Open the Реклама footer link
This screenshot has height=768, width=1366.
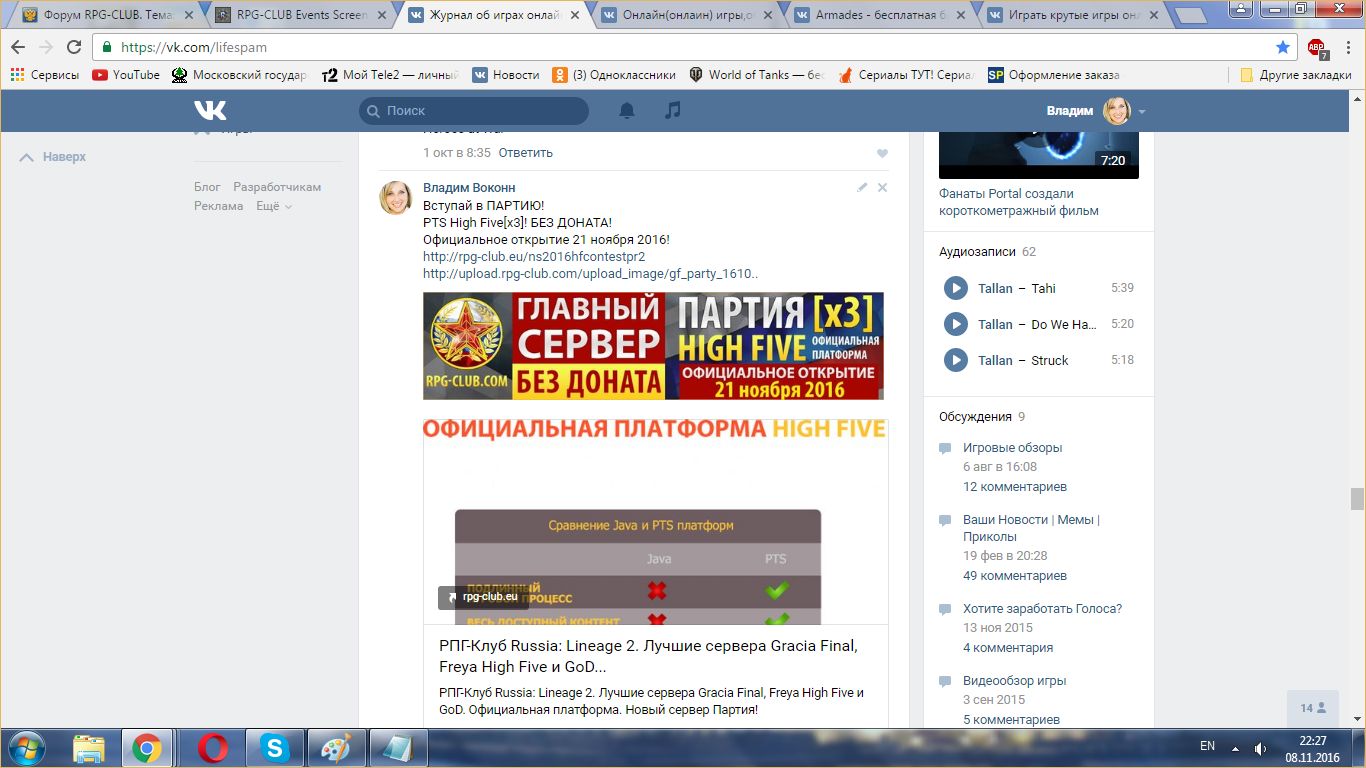pyautogui.click(x=219, y=206)
